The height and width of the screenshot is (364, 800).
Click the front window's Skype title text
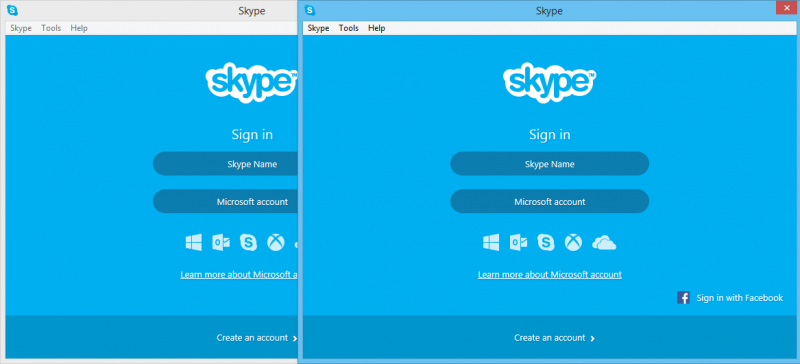point(549,11)
